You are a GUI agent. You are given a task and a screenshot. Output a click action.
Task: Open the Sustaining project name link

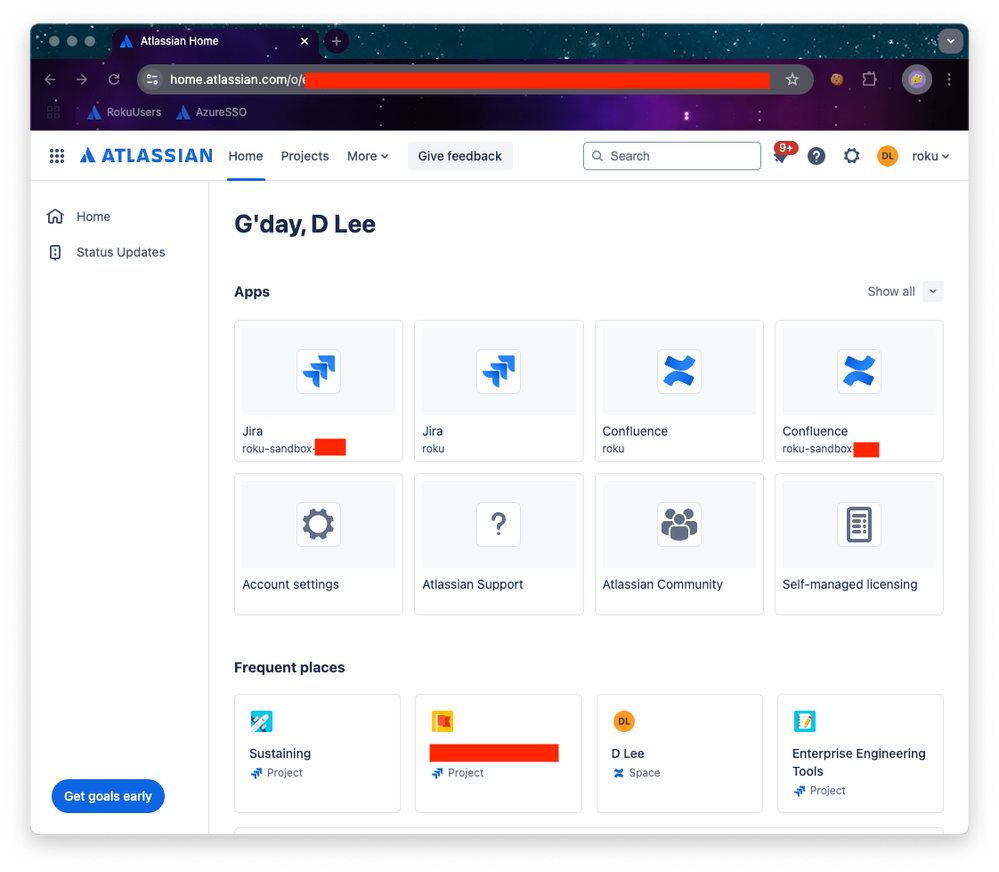(x=280, y=754)
